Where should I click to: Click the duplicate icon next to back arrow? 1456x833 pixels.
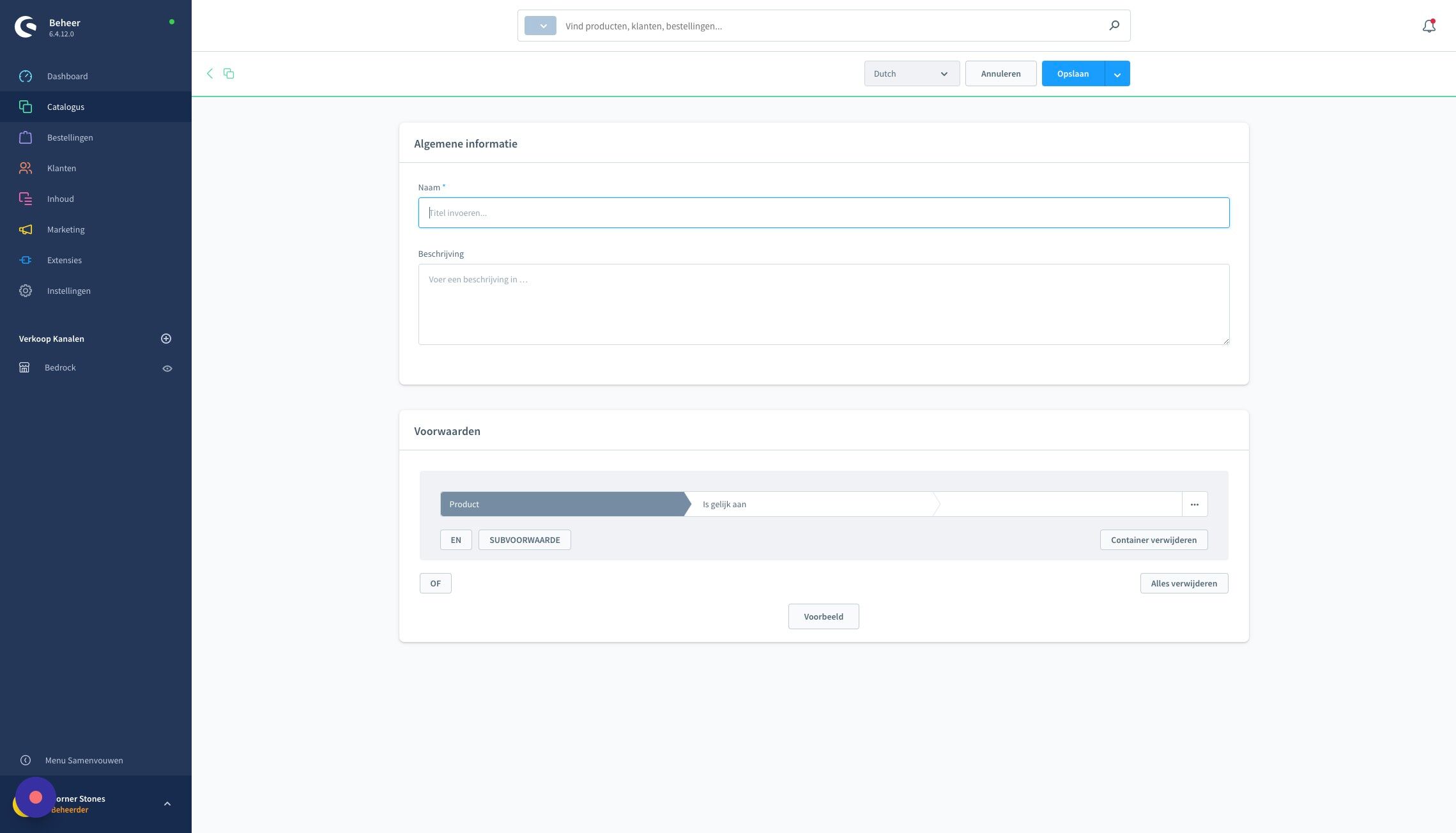click(229, 73)
